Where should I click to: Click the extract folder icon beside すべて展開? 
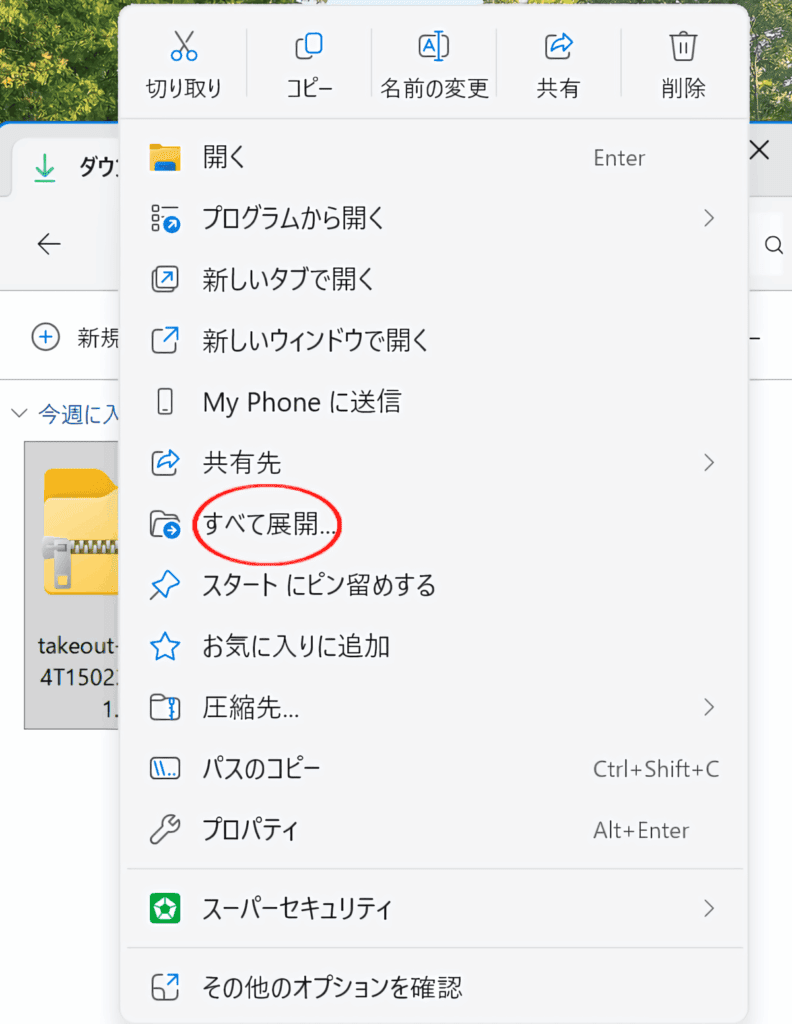pos(165,524)
